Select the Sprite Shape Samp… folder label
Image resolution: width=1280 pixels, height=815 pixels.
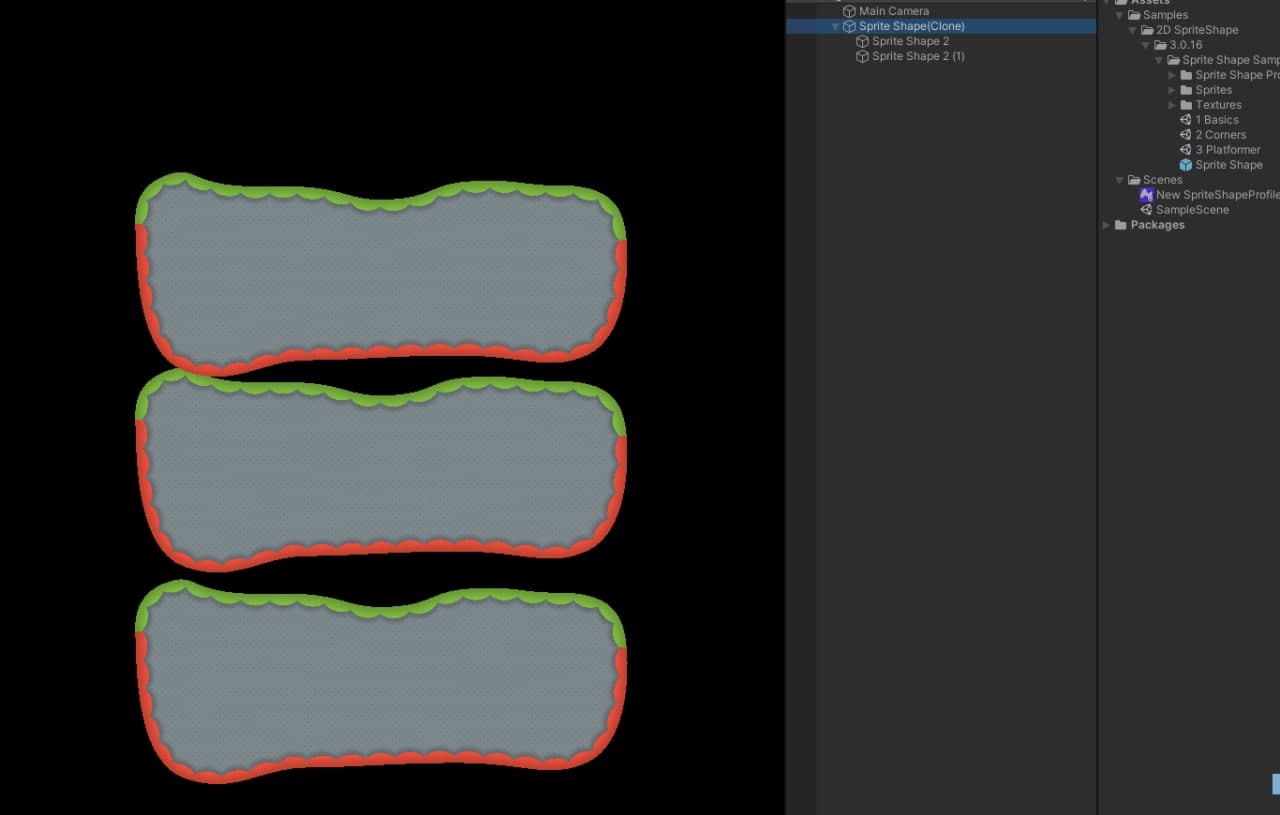click(1231, 60)
